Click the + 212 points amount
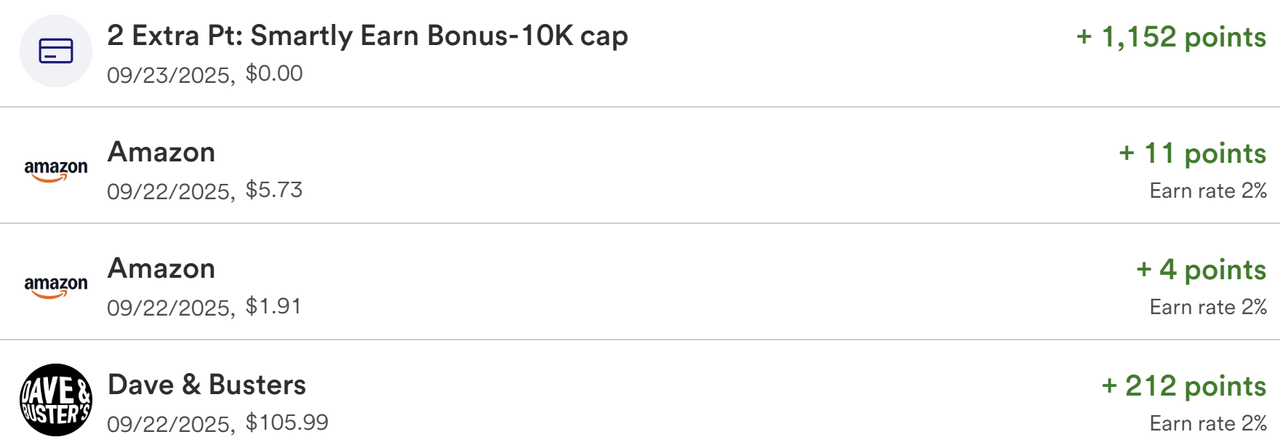Screen dimensions: 1280x445 1183,386
